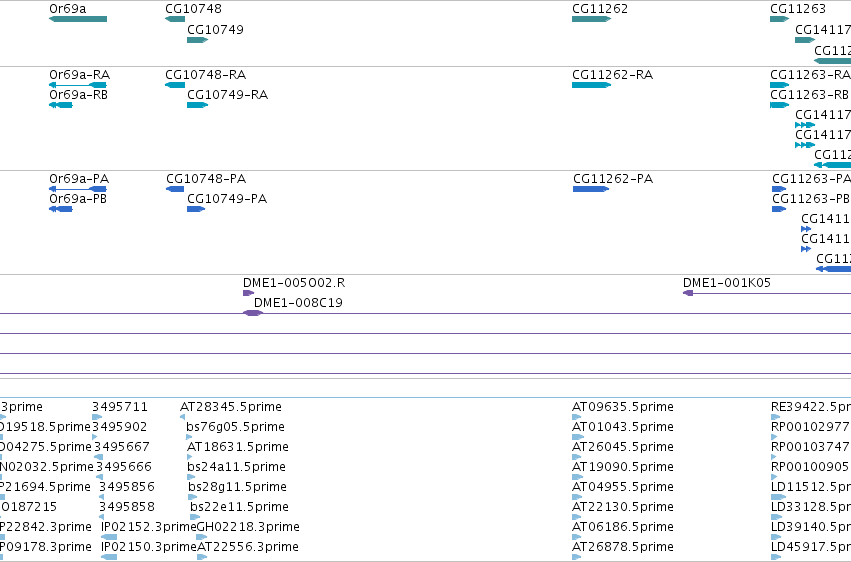Open the AT09635.5prime EST label
The image size is (851, 562).
point(623,407)
